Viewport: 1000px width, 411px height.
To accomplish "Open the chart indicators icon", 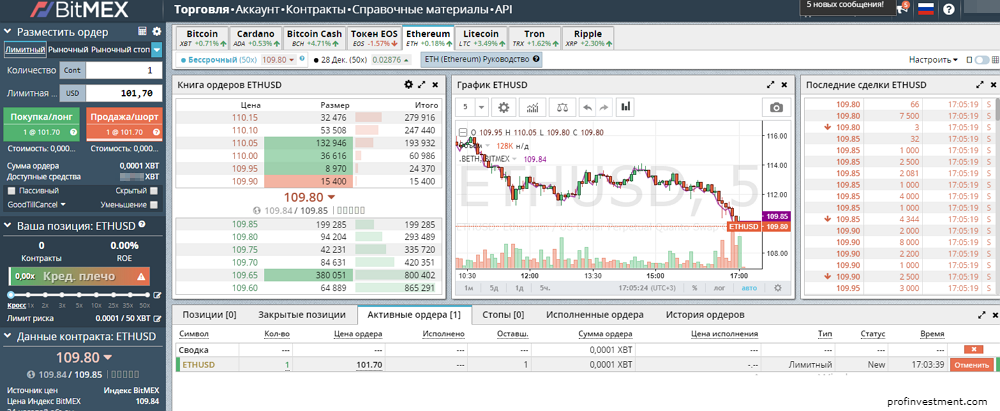I will point(532,107).
